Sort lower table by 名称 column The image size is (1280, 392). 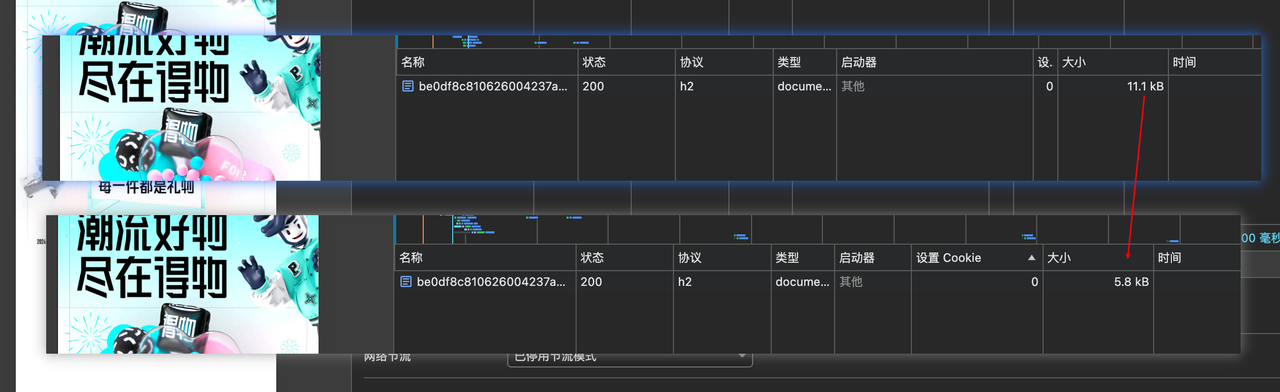[x=484, y=258]
